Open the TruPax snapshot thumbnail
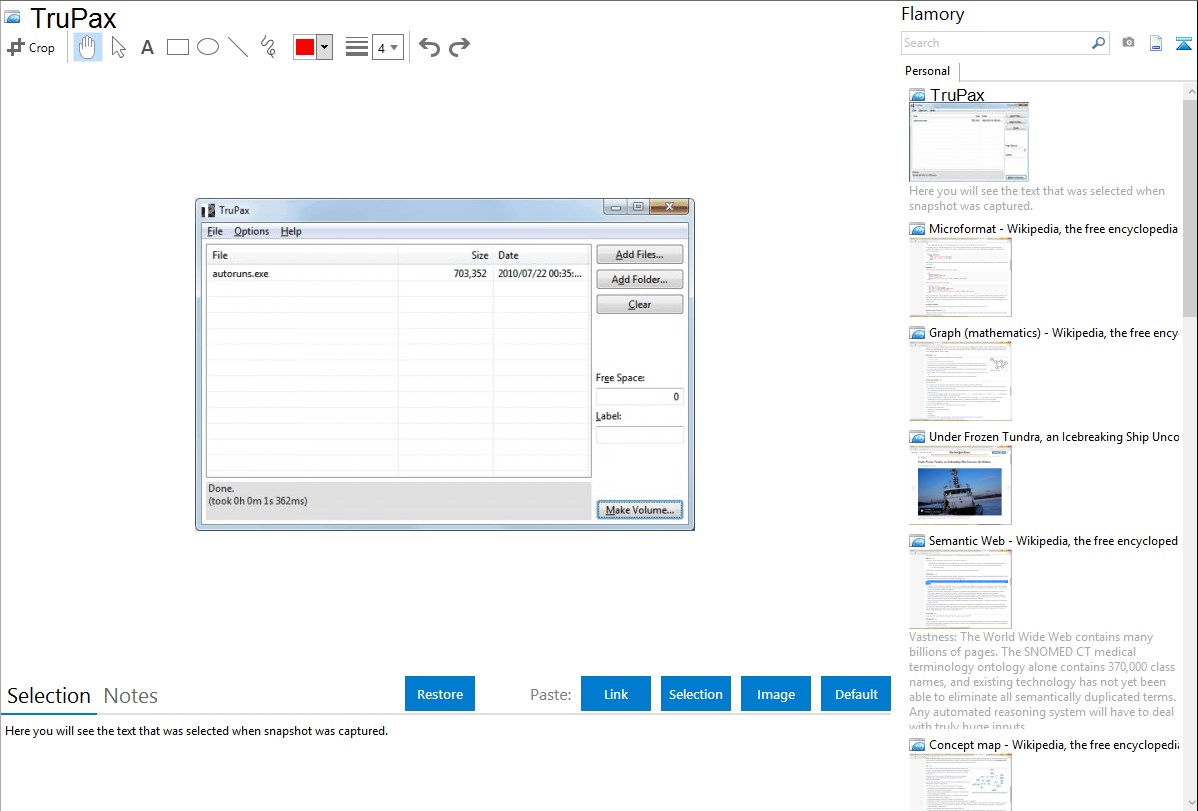The width and height of the screenshot is (1198, 811). (x=969, y=143)
